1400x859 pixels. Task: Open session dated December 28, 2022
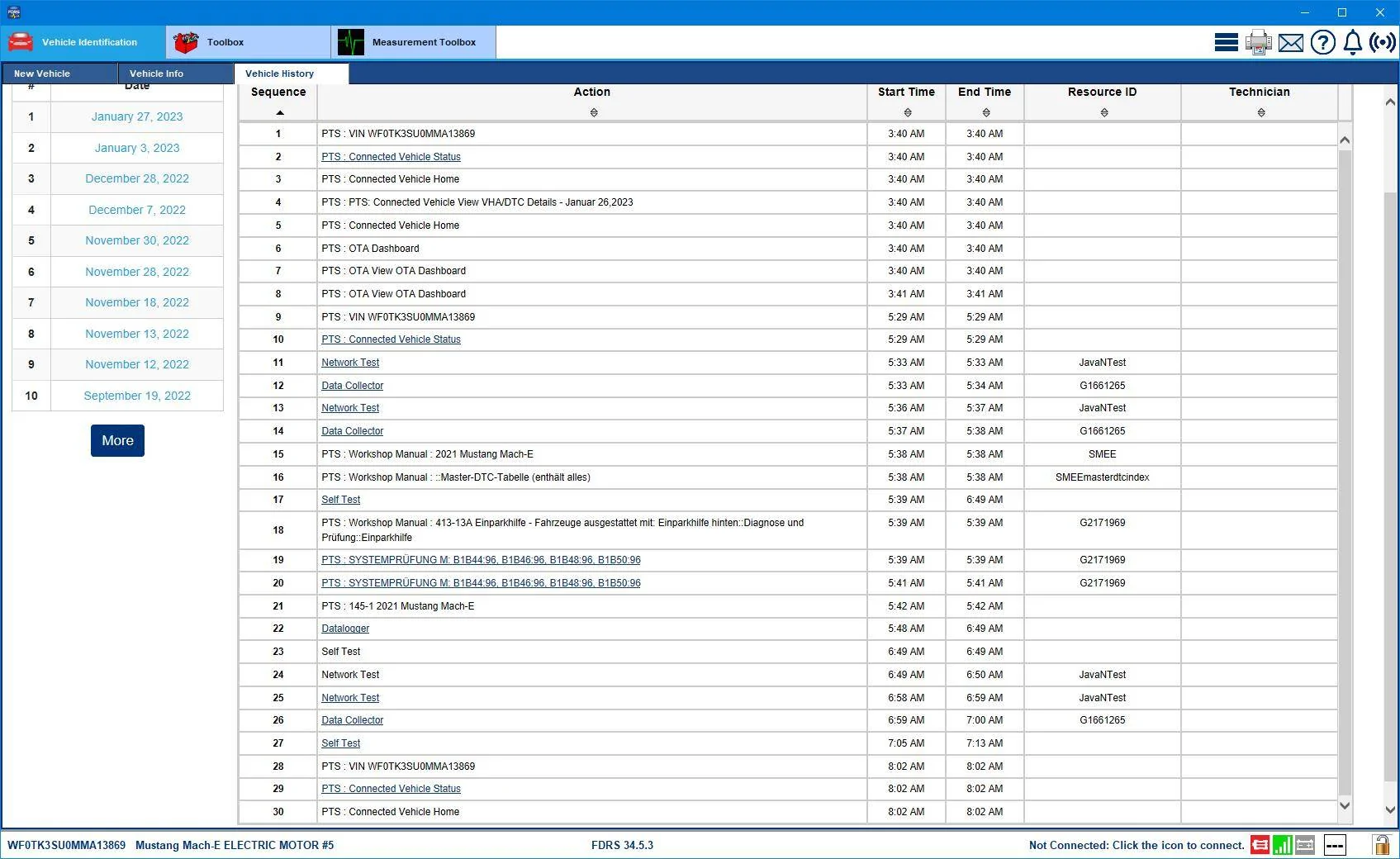(137, 178)
